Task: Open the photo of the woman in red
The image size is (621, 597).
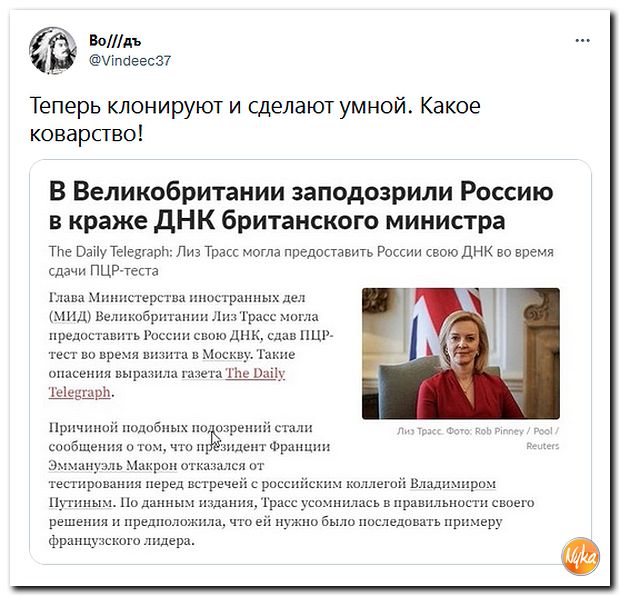Action: point(461,353)
